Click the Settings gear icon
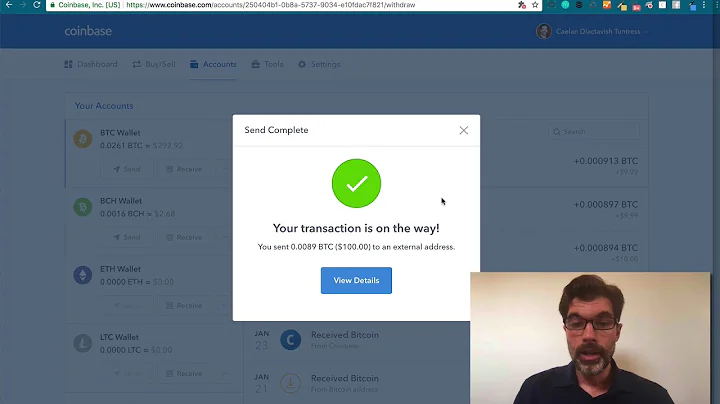This screenshot has width=720, height=404. pos(302,64)
